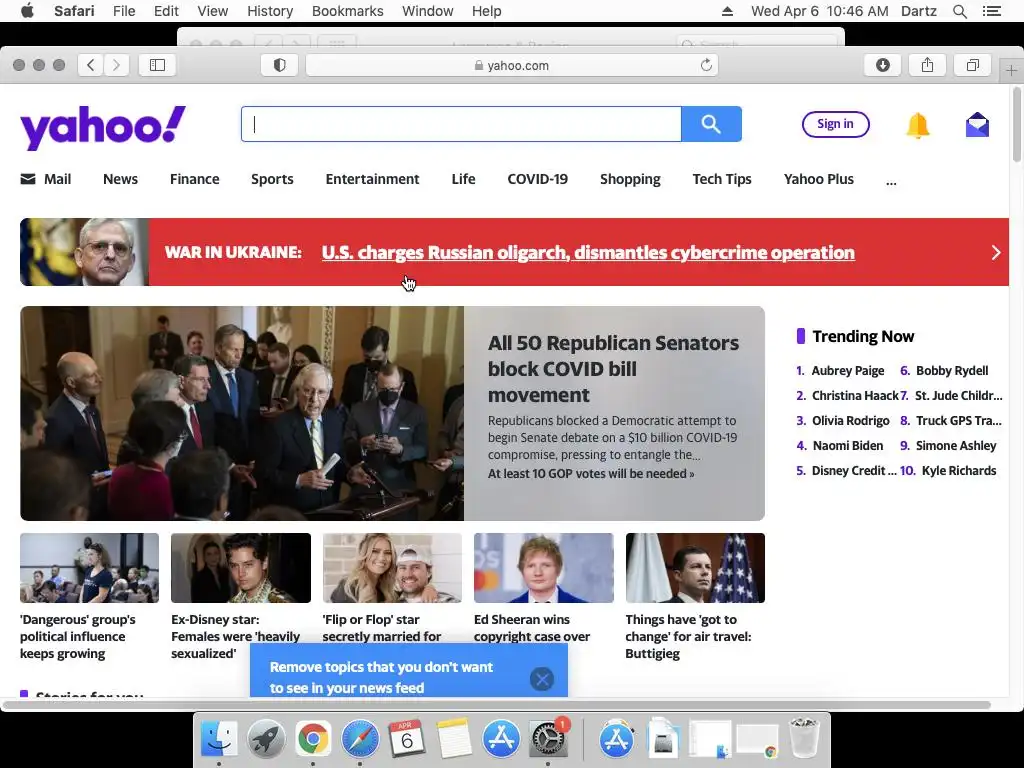Click the vertical page scrollbar
The image size is (1024, 768).
[1016, 124]
